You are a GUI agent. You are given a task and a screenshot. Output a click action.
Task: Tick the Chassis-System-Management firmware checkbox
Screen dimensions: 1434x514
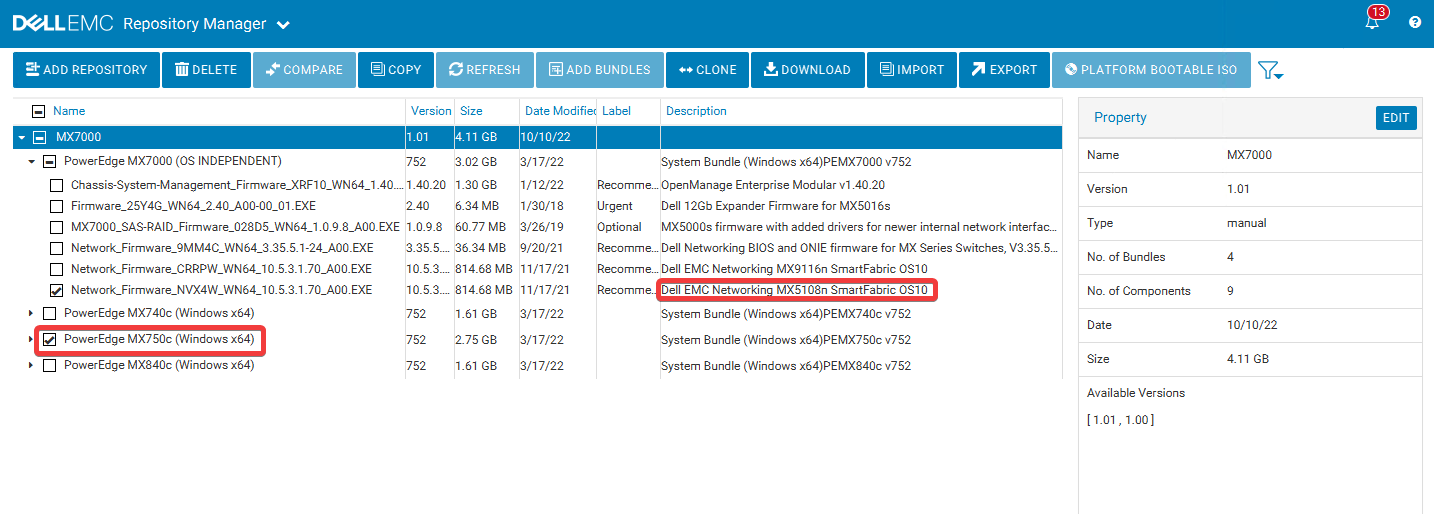(56, 185)
